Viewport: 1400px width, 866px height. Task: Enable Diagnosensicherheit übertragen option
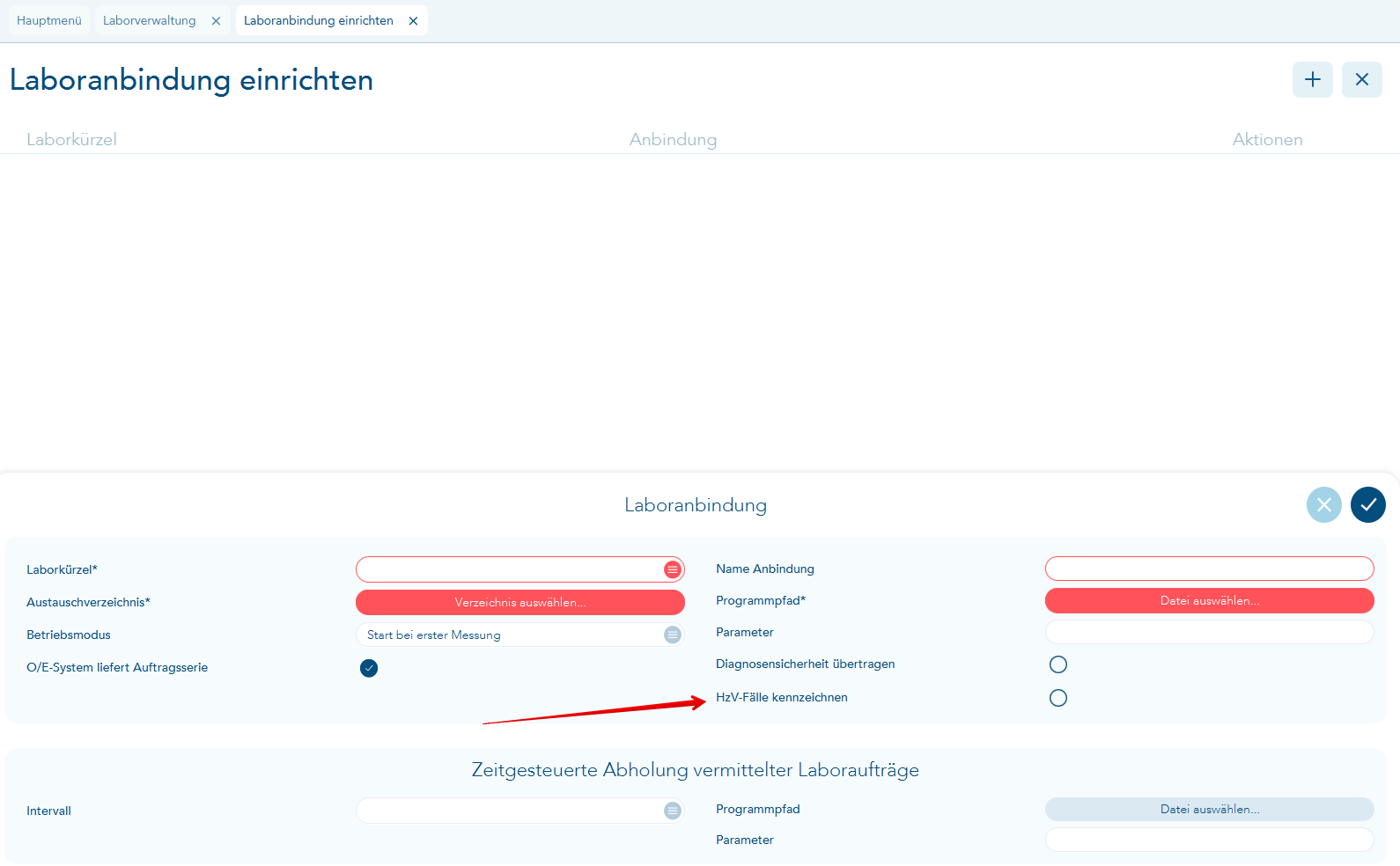pos(1058,664)
